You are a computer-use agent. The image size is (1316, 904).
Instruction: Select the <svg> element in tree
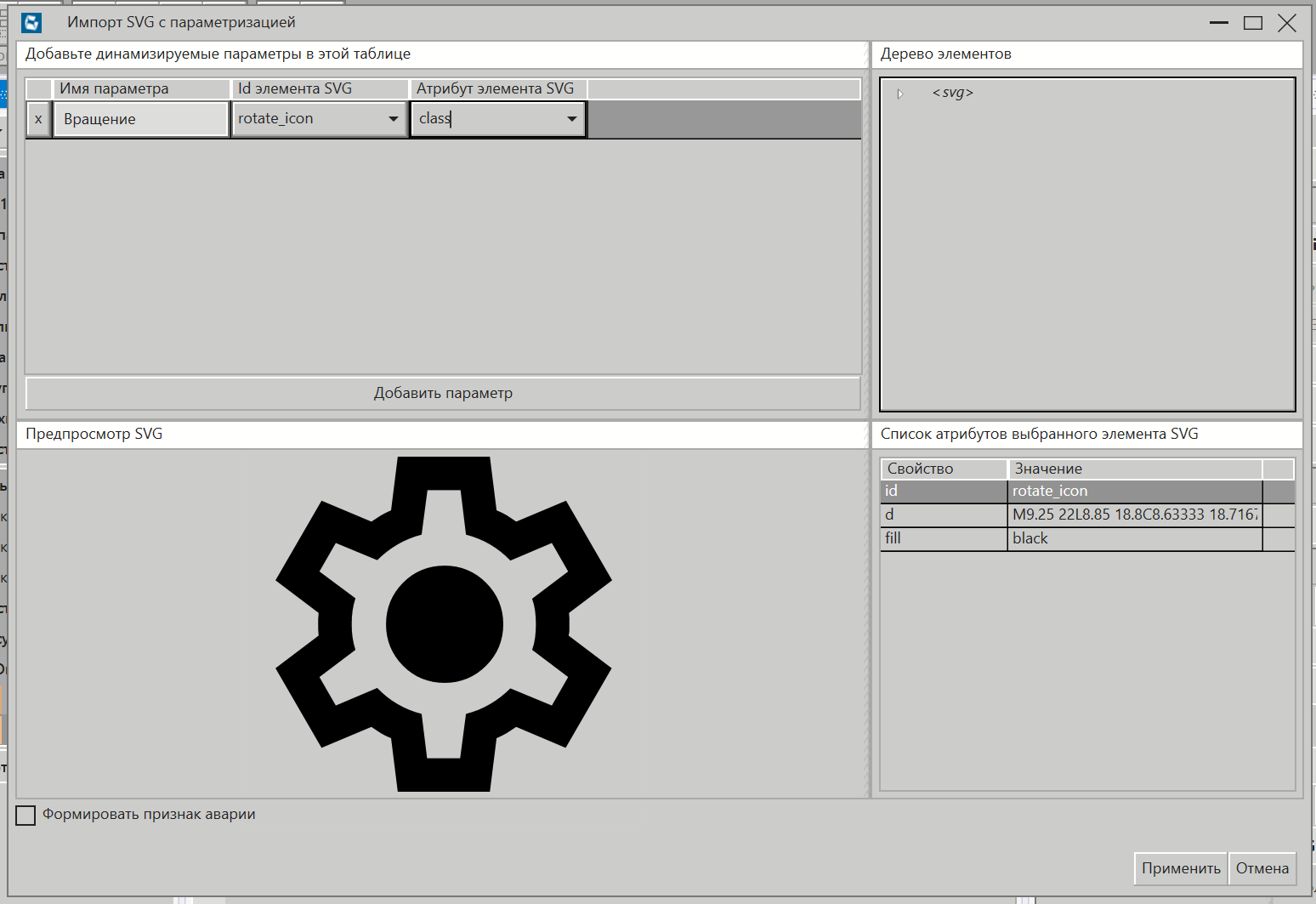[952, 93]
